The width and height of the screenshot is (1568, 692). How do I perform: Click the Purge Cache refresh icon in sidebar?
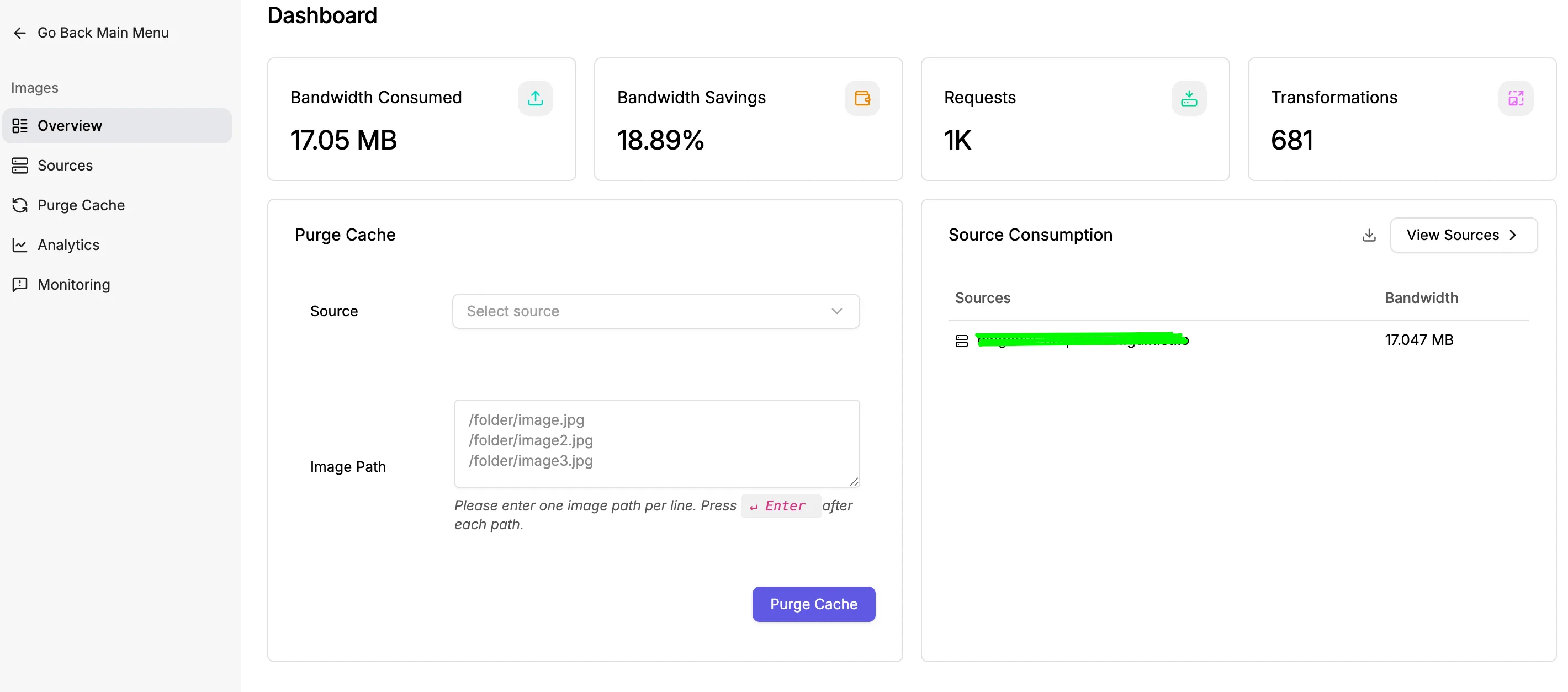19,205
